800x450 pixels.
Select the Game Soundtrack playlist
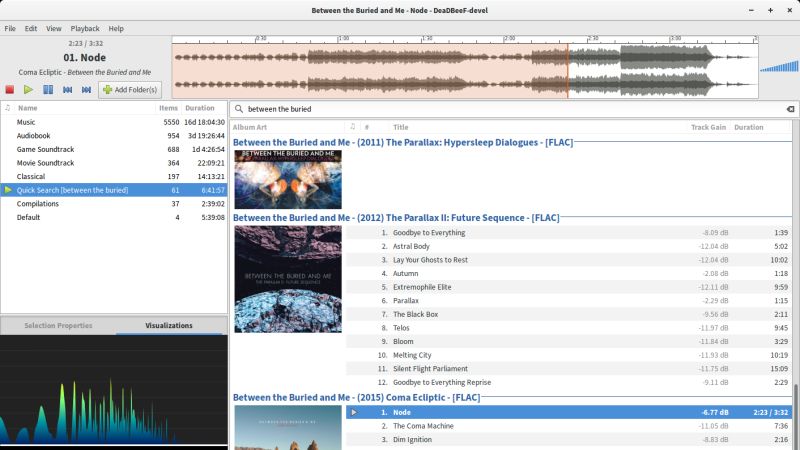click(x=114, y=149)
